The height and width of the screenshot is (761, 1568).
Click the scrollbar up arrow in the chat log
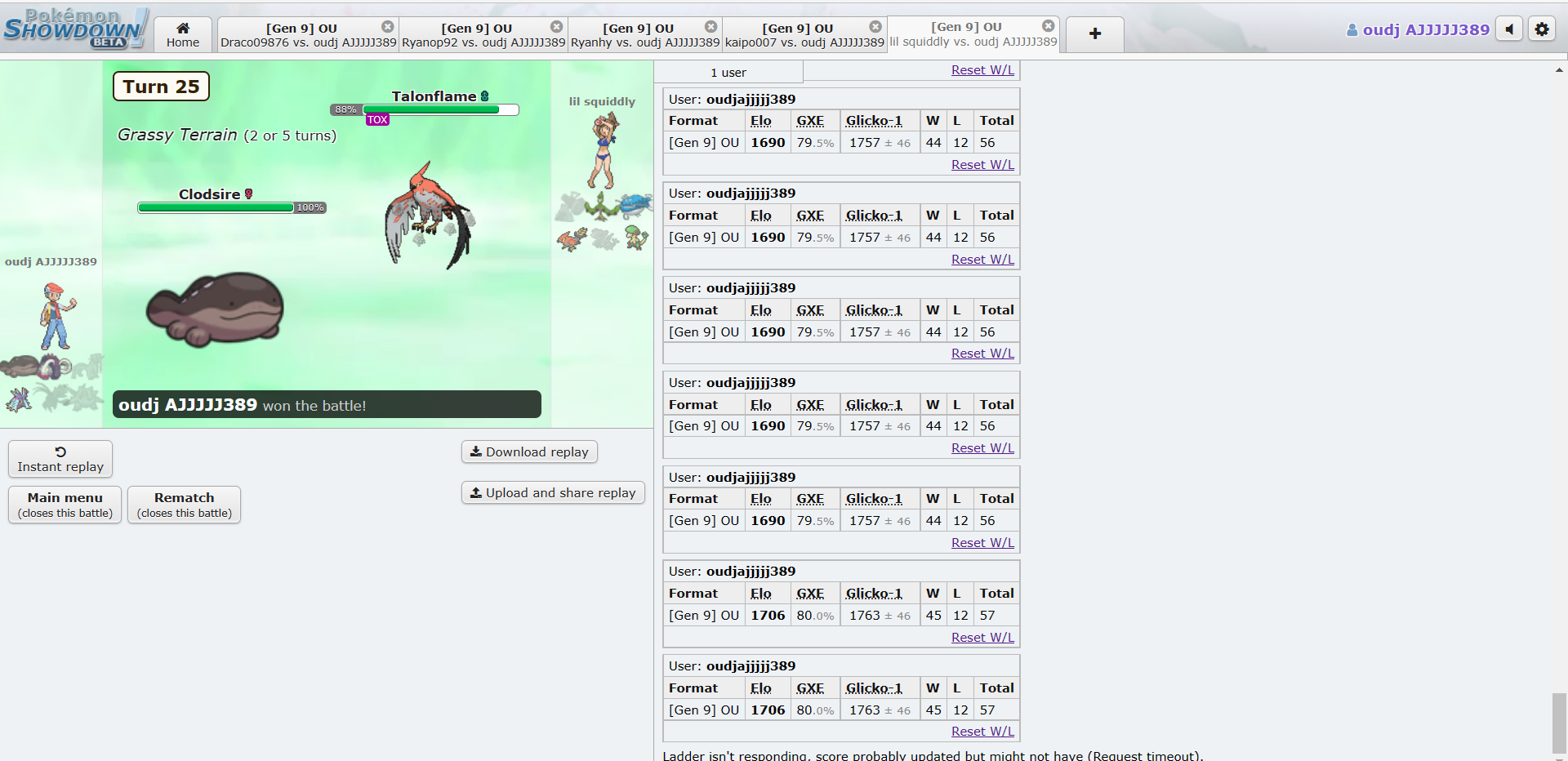(x=1559, y=70)
